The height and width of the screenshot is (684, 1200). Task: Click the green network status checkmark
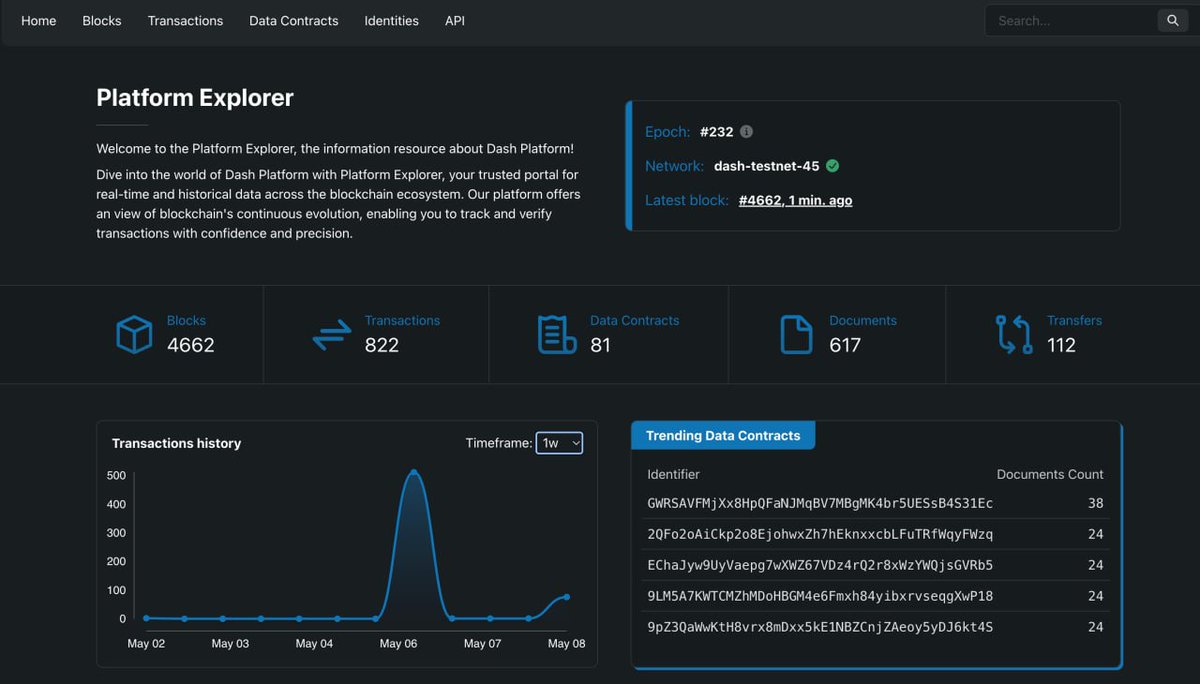(832, 166)
